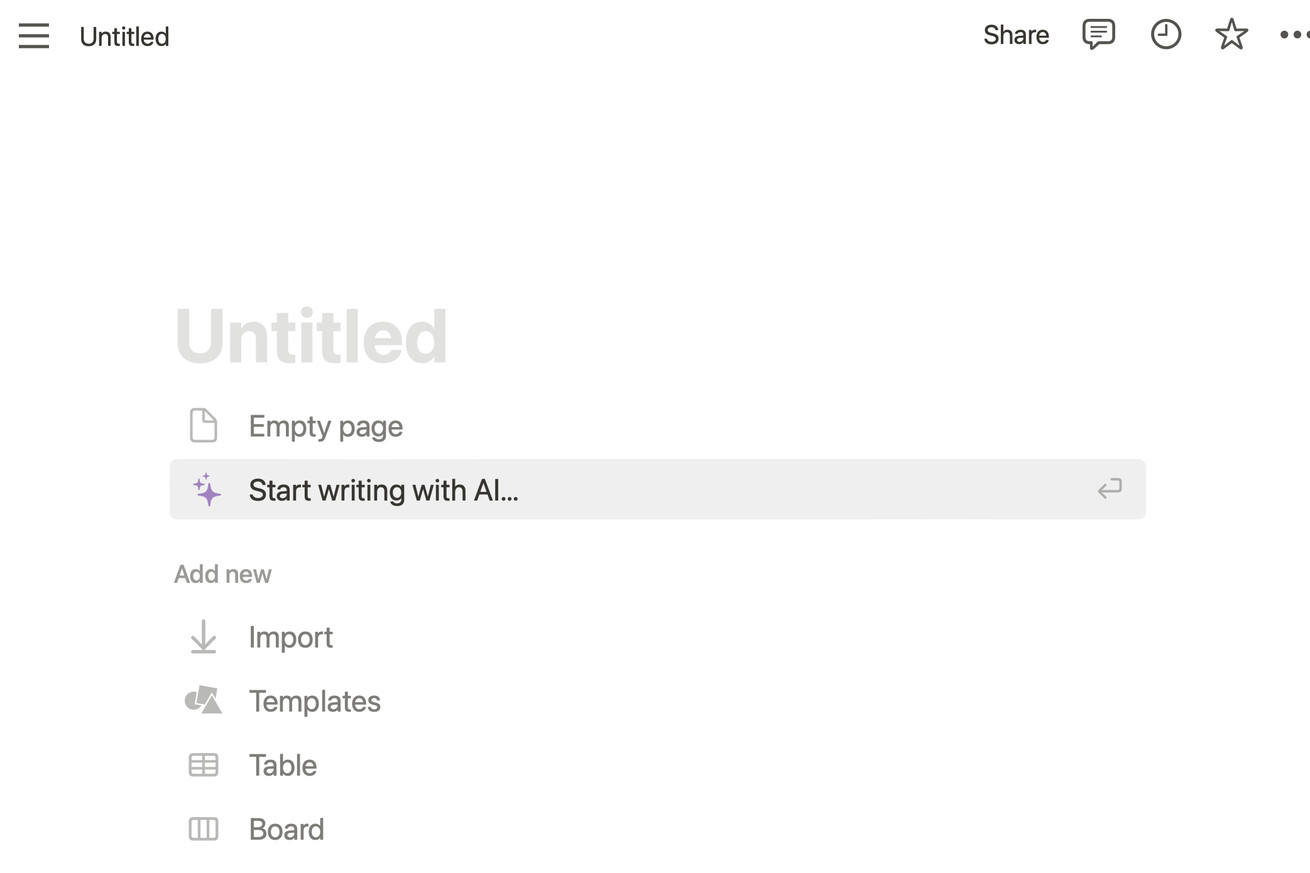This screenshot has width=1310, height=873.
Task: Choose Start writing with AI
Action: click(383, 490)
